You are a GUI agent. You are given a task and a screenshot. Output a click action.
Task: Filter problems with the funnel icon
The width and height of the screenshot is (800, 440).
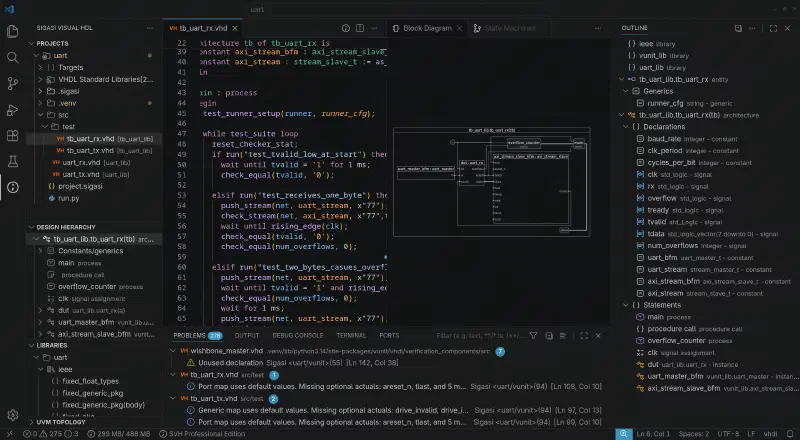533,335
